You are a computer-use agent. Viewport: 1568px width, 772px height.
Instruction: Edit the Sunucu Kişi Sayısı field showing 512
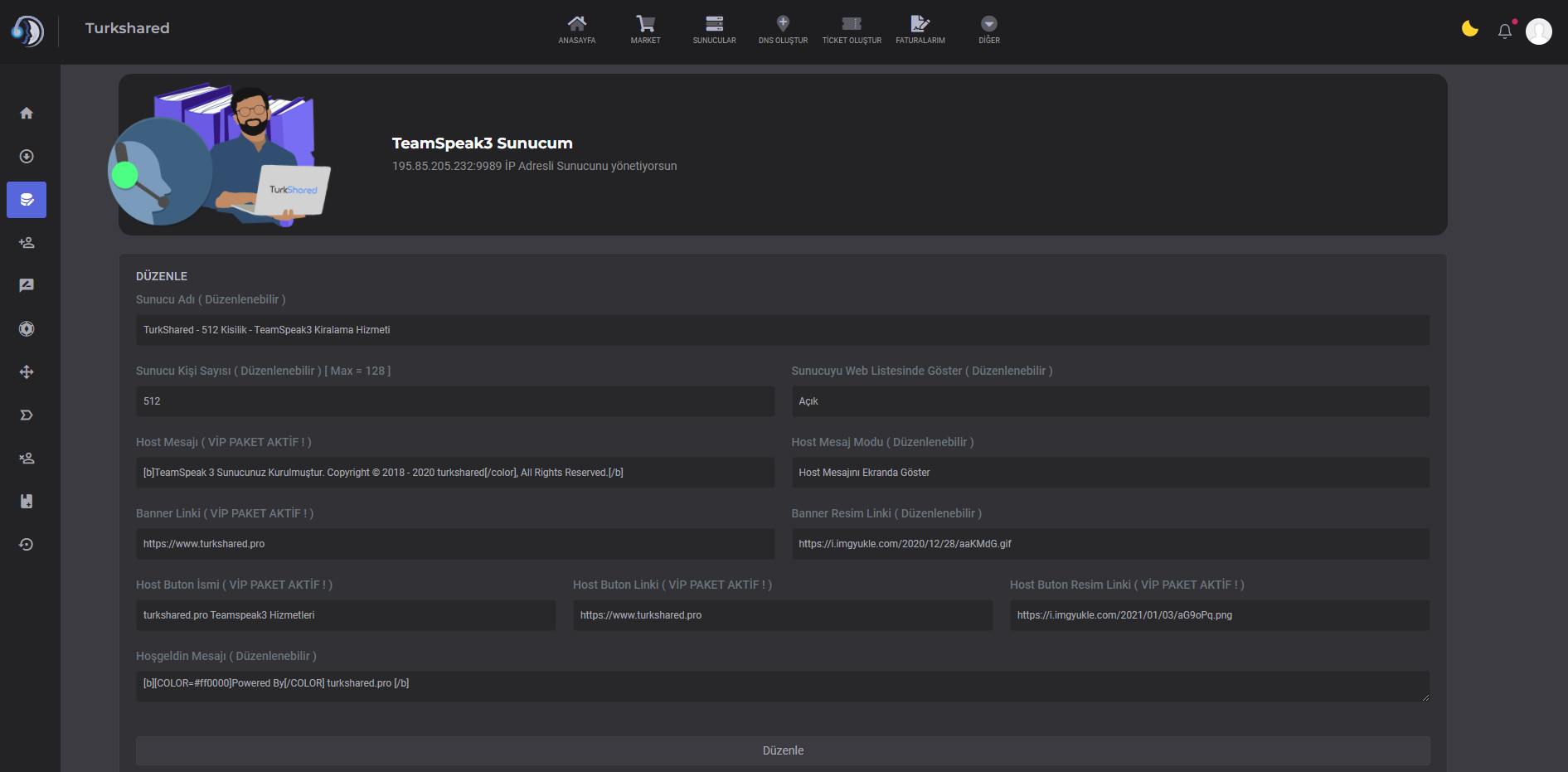pos(455,401)
